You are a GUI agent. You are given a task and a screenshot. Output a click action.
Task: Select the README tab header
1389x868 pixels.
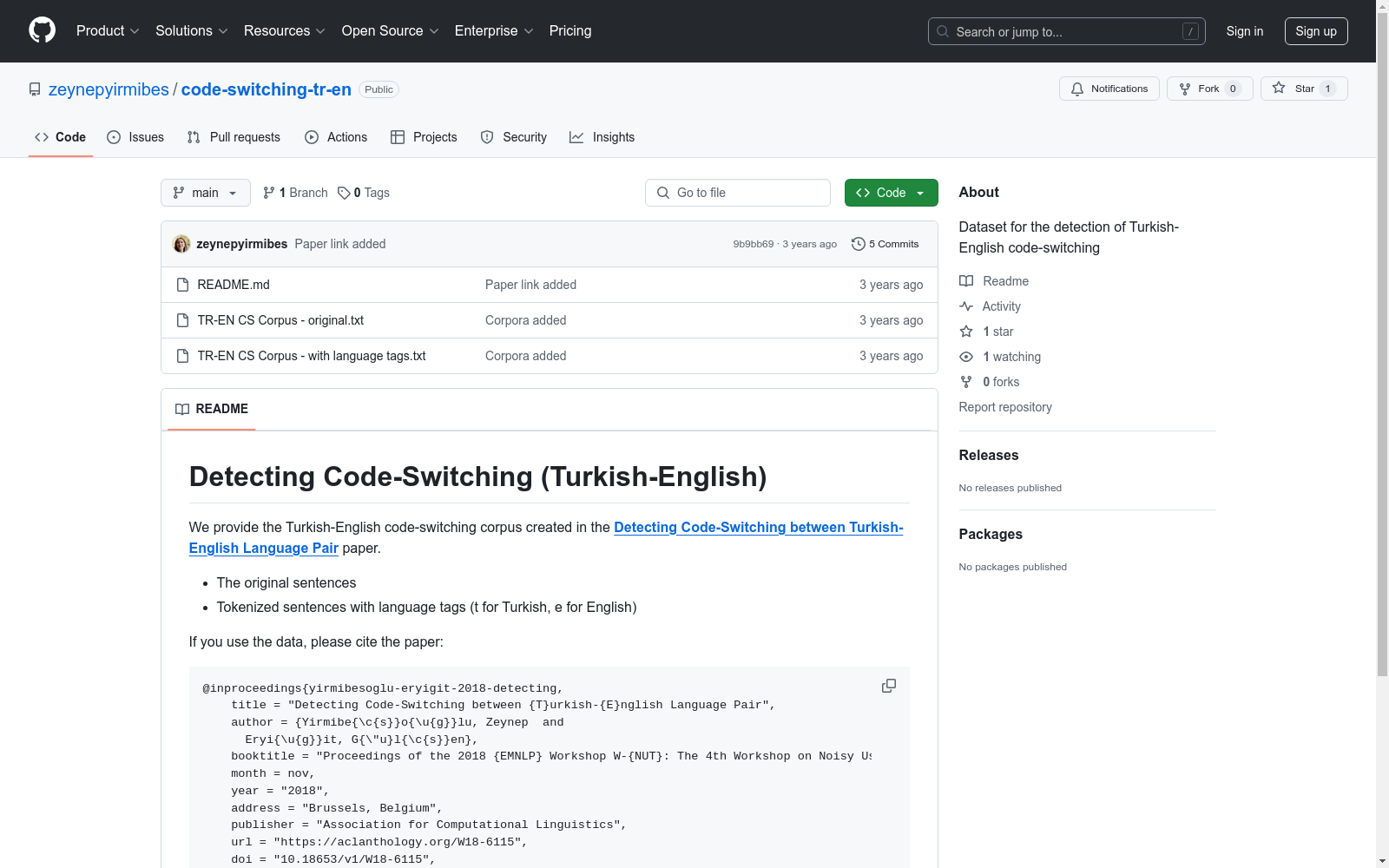point(212,409)
